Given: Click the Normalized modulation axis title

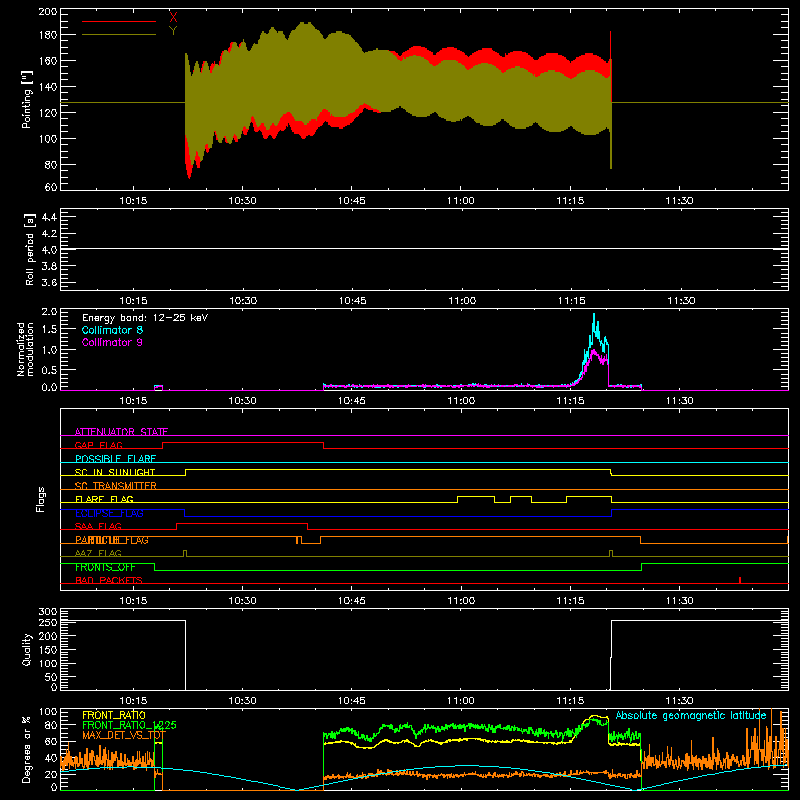Looking at the screenshot, I should (x=25, y=349).
